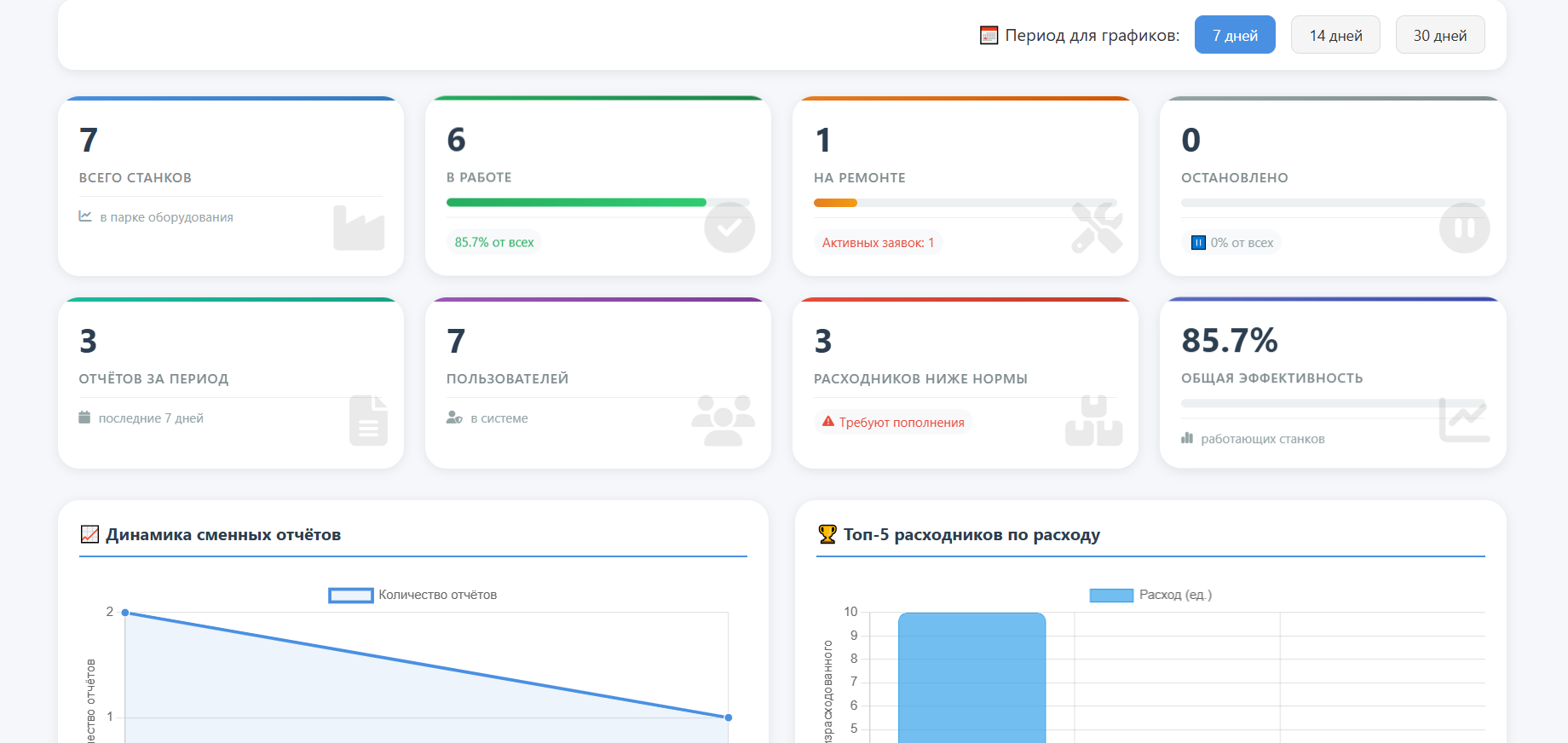Screen dimensions: 1568x743
Task: Click the empty progress bar in Остановлено card
Action: click(1333, 203)
